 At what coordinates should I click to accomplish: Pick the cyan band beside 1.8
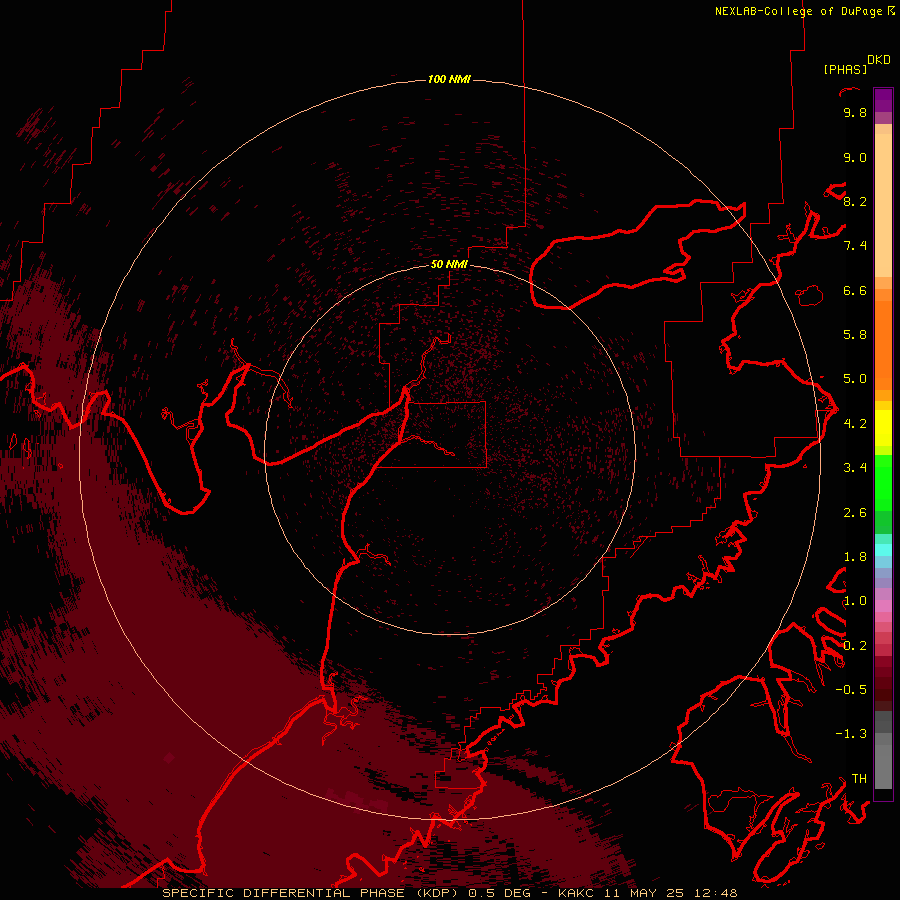tap(883, 550)
